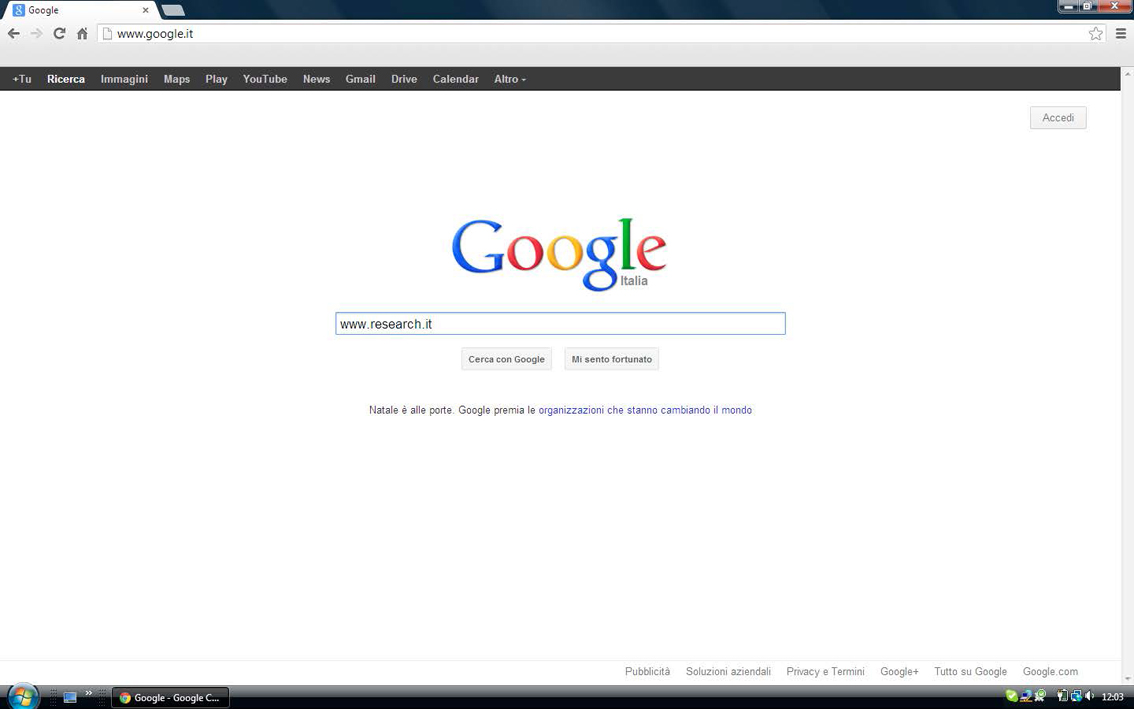Open the Chrome menu icon

[1121, 34]
